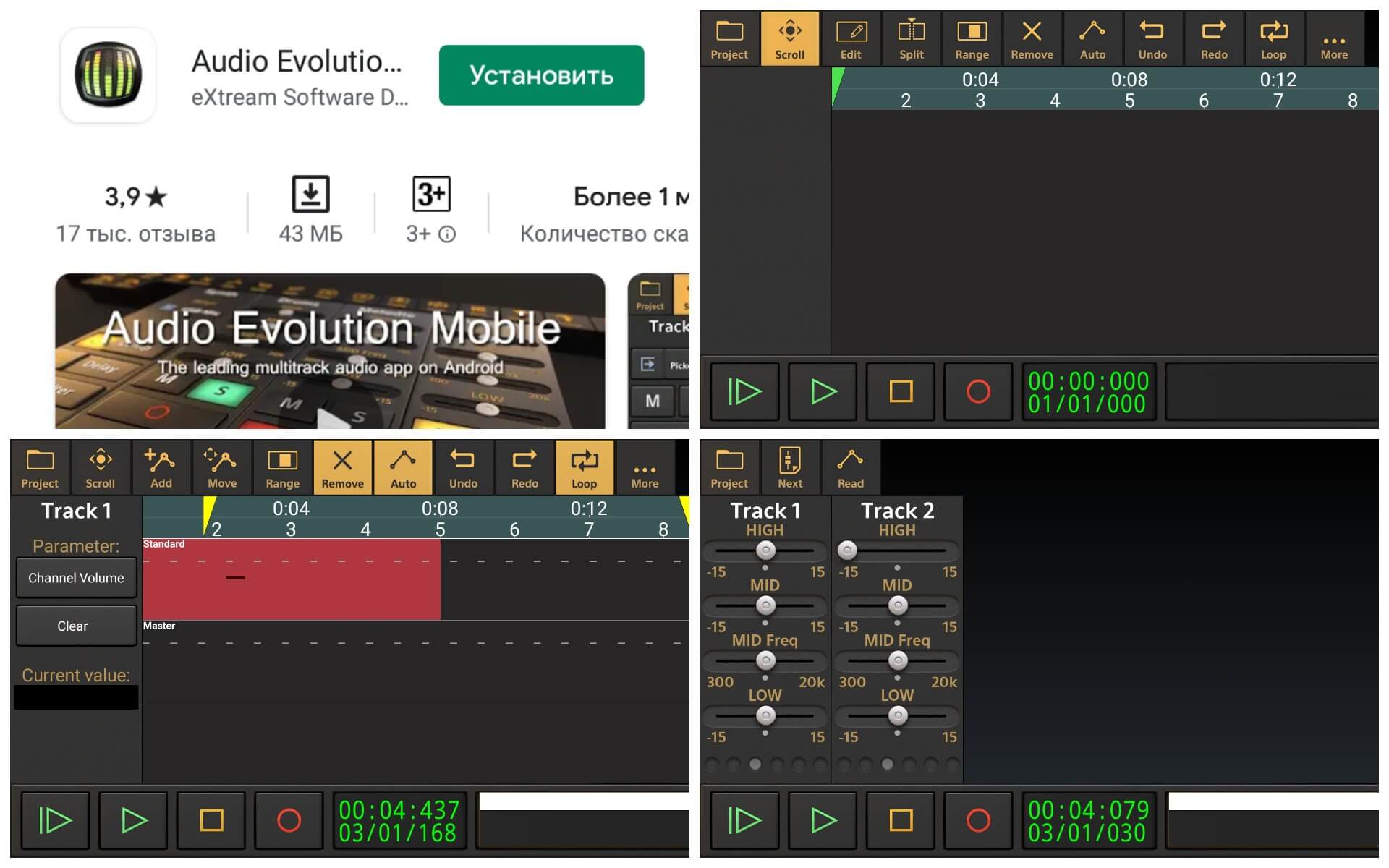
Task: Play from start in top-right transport
Action: coord(744,391)
